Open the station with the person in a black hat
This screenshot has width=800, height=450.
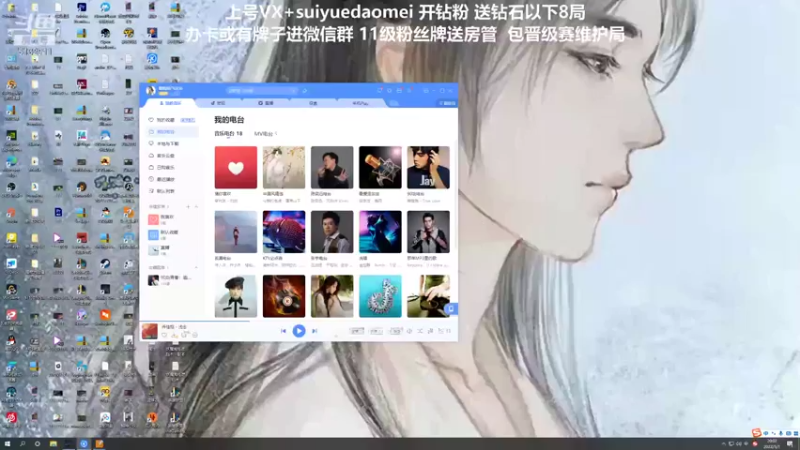point(236,296)
